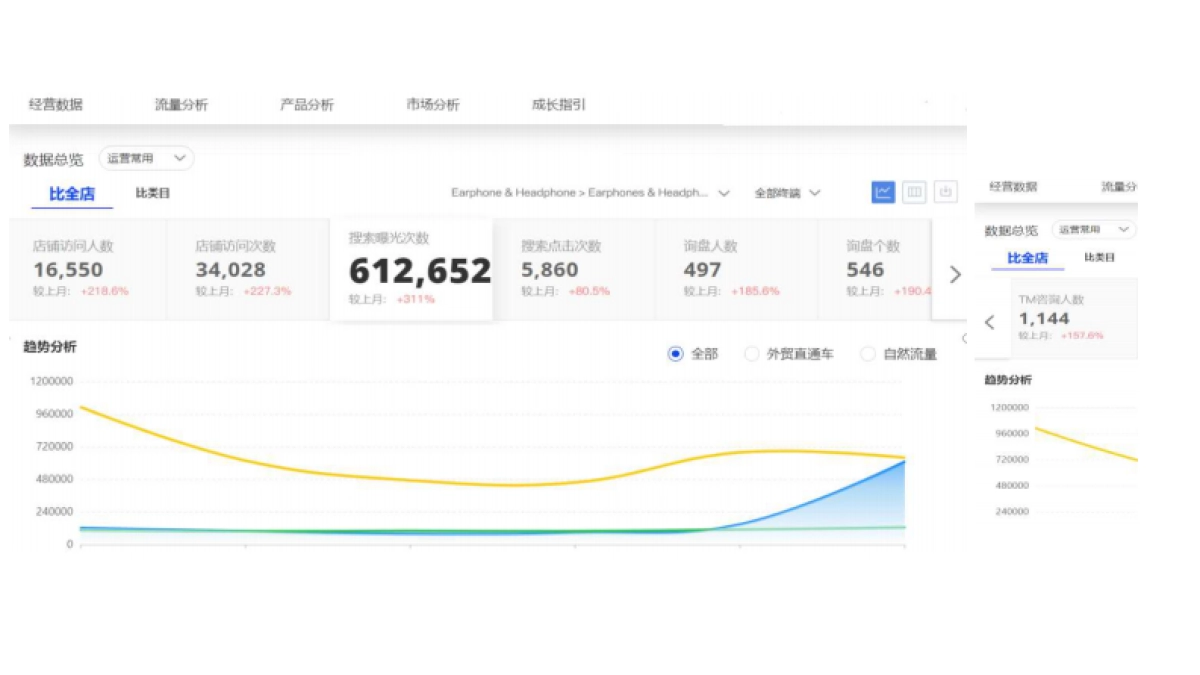The width and height of the screenshot is (1200, 675).
Task: Click left arrow in right panel metrics
Action: pos(990,322)
